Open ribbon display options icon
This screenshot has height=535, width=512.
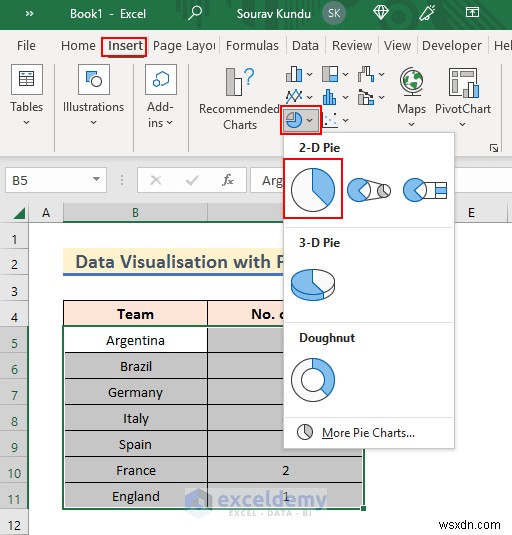(472, 12)
